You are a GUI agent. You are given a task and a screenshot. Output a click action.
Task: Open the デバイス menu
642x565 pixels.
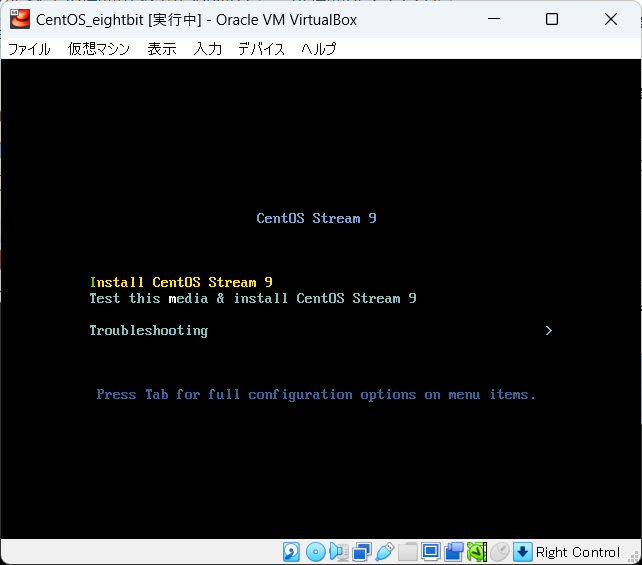pos(262,49)
